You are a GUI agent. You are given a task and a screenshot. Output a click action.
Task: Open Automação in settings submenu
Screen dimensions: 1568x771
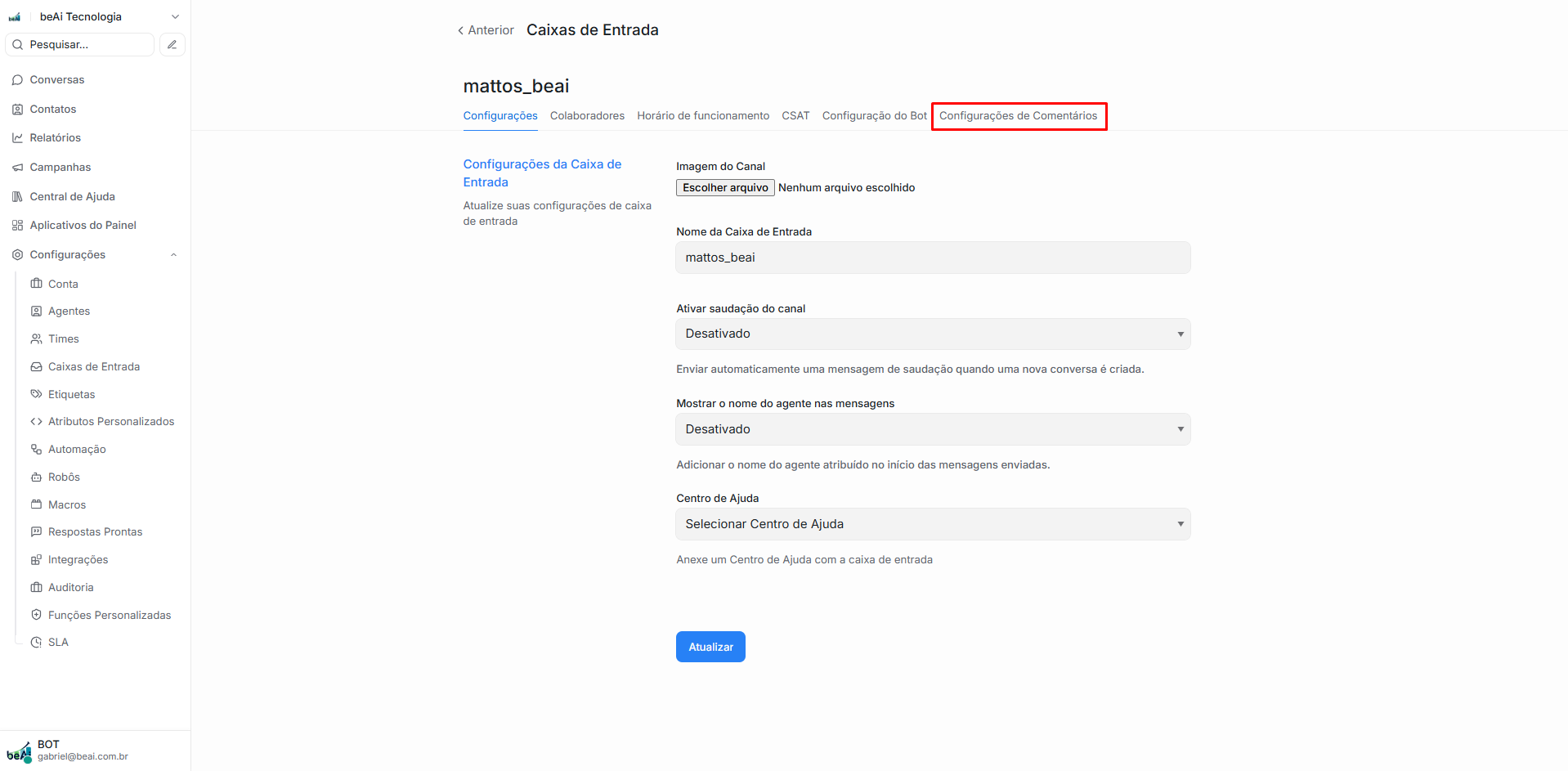[77, 450]
